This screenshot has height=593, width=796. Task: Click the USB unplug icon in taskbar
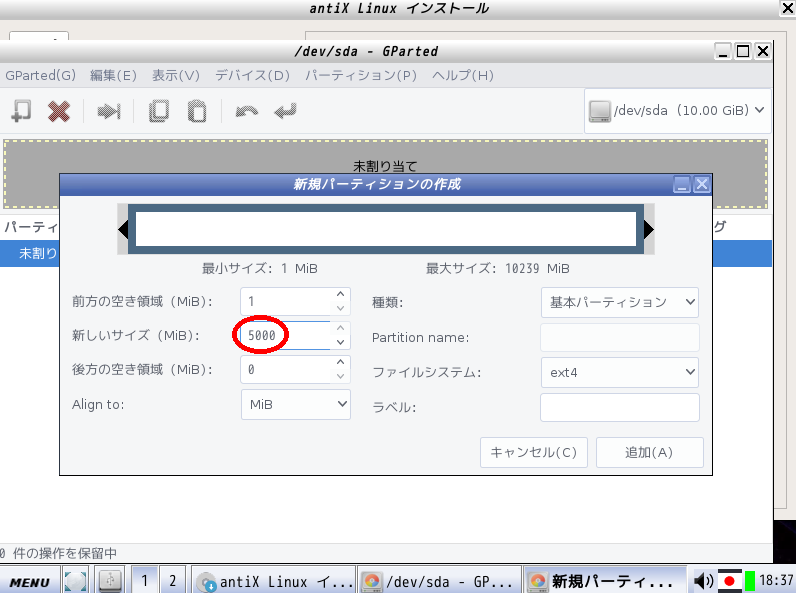coord(110,581)
